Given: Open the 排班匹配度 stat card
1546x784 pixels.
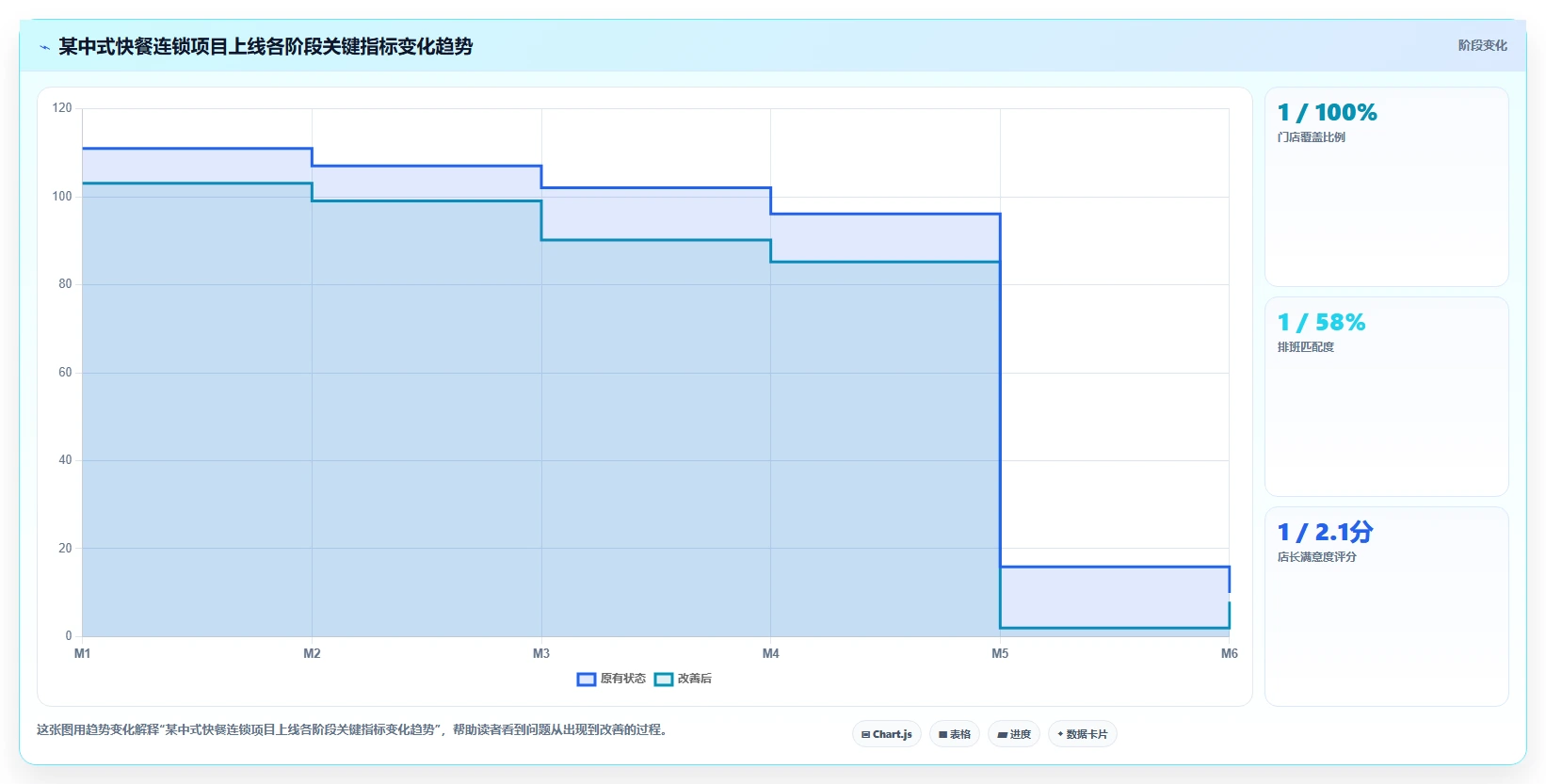Looking at the screenshot, I should click(1387, 397).
